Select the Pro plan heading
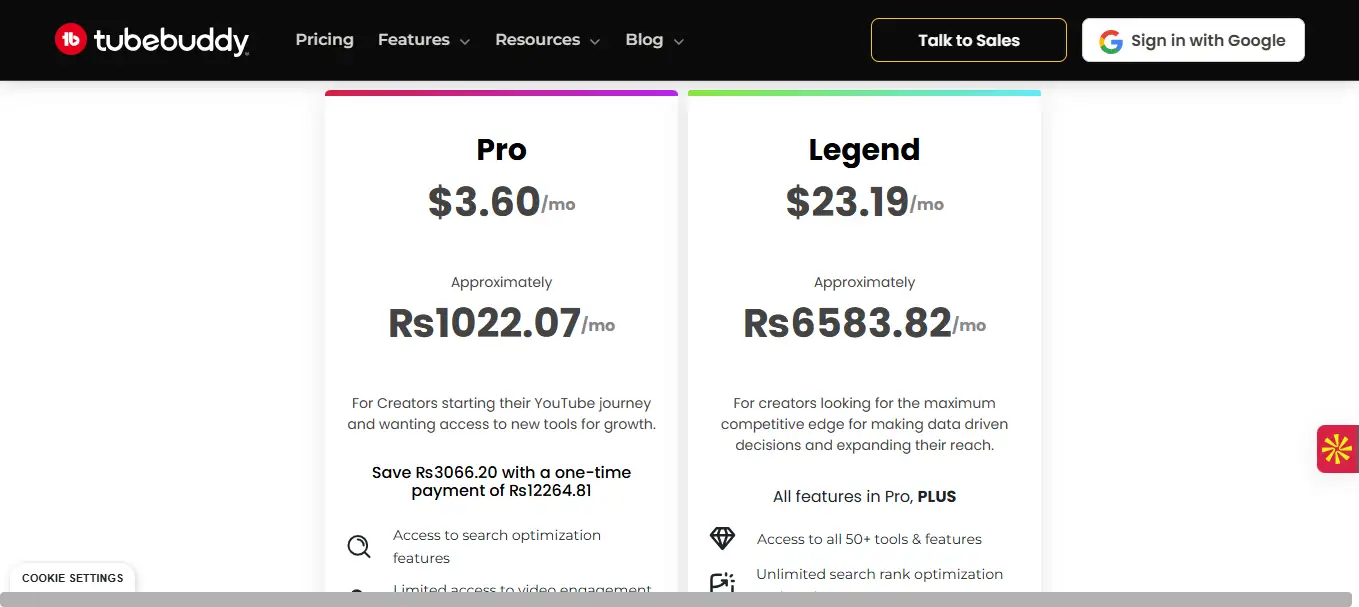The image size is (1359, 607). (x=501, y=150)
